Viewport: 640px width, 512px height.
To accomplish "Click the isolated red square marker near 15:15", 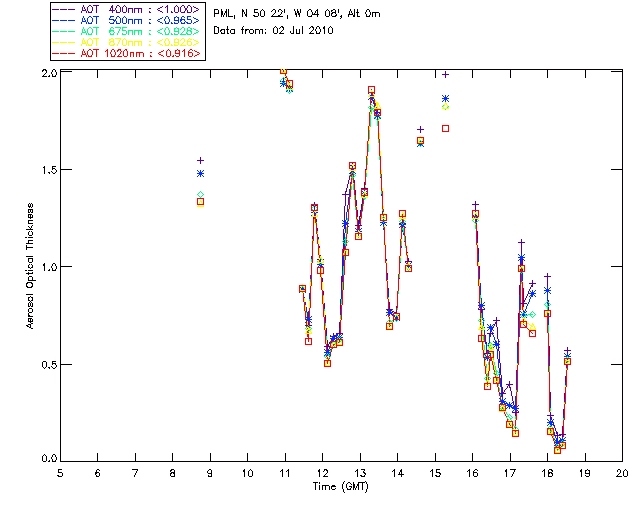I will coord(446,128).
